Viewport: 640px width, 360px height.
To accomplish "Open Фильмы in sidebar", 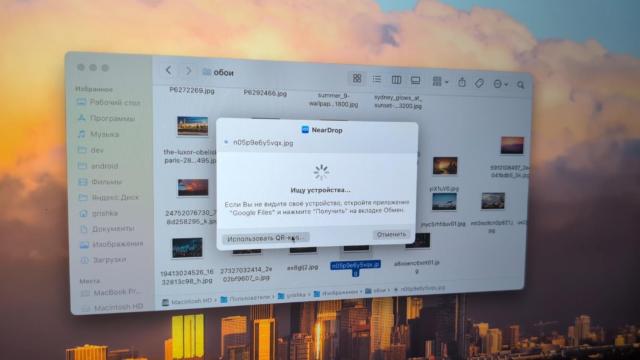I will tap(100, 182).
